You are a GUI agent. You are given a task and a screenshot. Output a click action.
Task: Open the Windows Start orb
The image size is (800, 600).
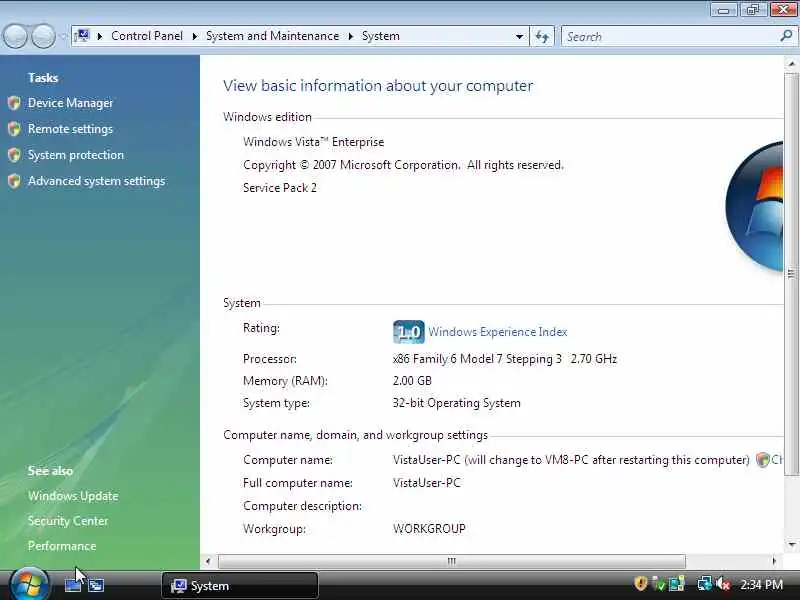29,584
